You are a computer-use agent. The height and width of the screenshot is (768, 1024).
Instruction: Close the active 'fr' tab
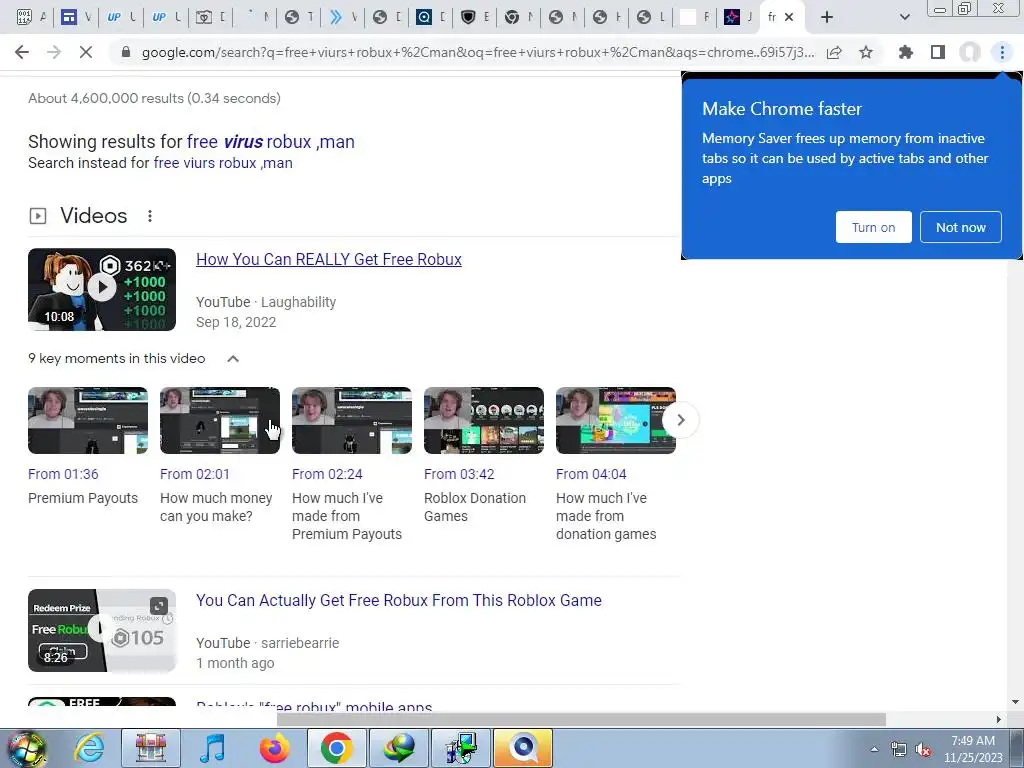pos(789,17)
